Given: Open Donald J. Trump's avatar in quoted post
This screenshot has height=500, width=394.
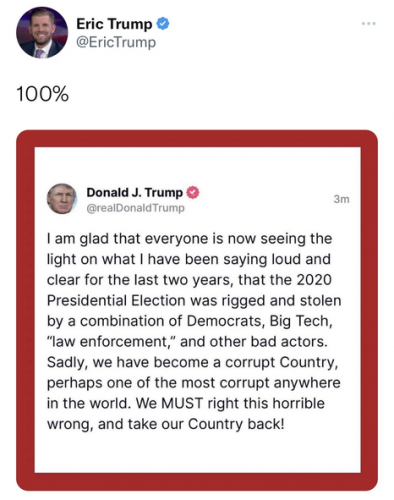Looking at the screenshot, I should (62, 199).
